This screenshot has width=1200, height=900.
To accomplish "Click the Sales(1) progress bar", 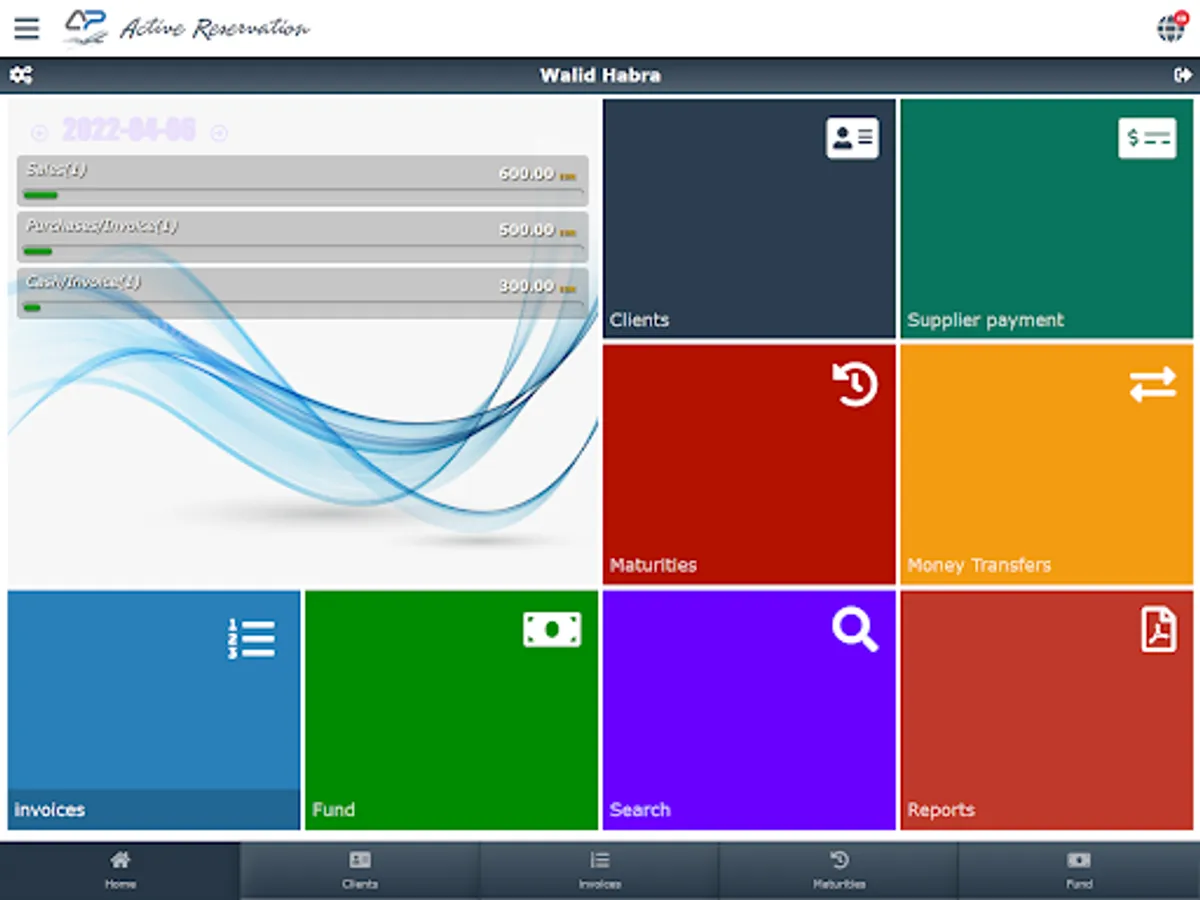I will click(302, 180).
